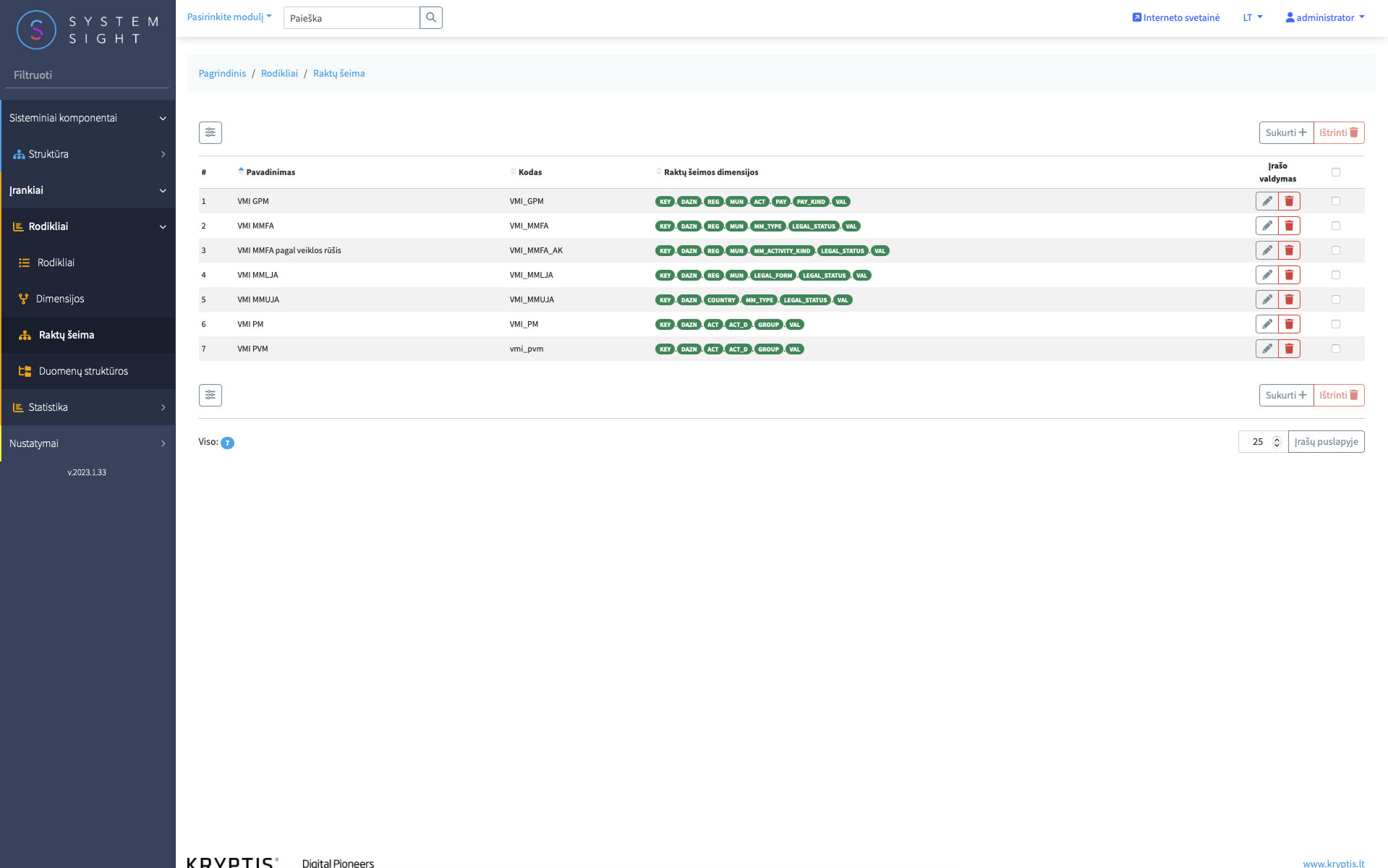Open the top table filter settings icon
This screenshot has height=868, width=1388.
click(x=210, y=132)
